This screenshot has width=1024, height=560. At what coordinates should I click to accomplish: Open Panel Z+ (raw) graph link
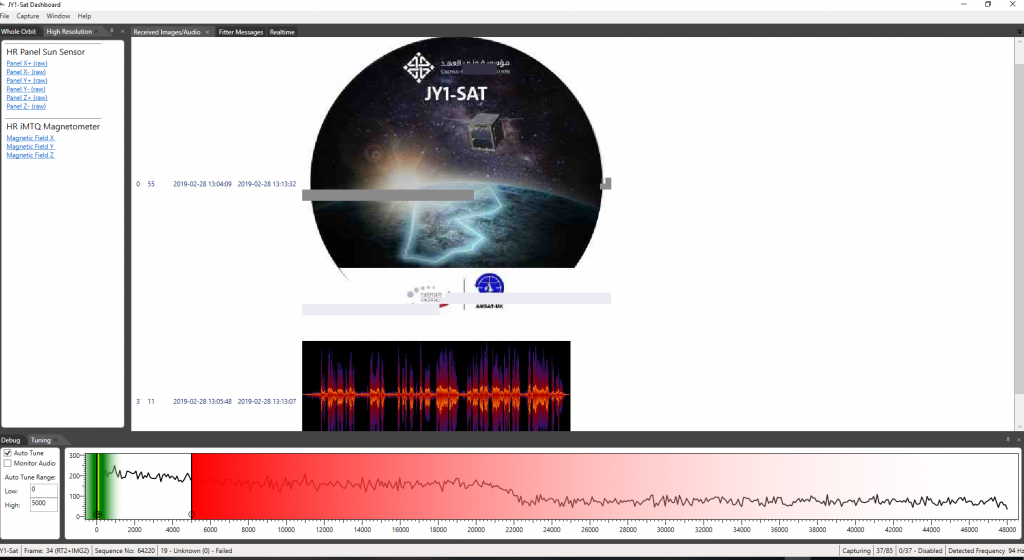[x=27, y=97]
